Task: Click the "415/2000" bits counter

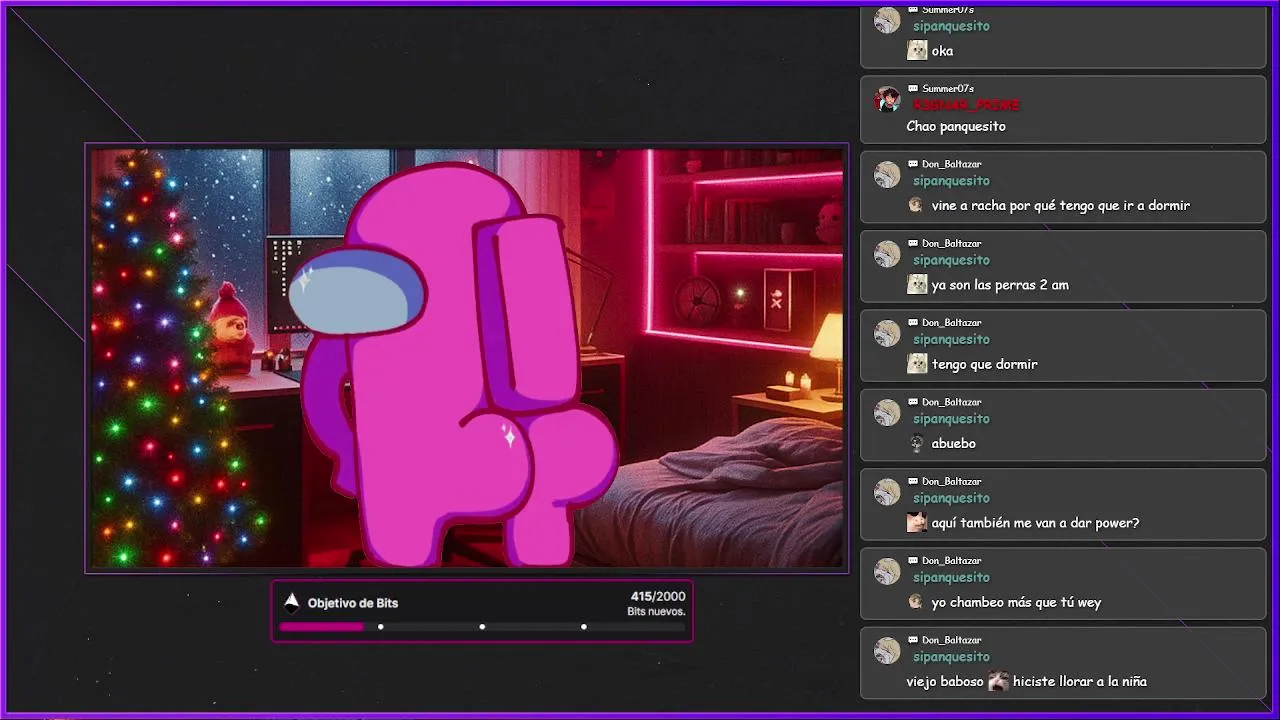Action: pyautogui.click(x=658, y=597)
